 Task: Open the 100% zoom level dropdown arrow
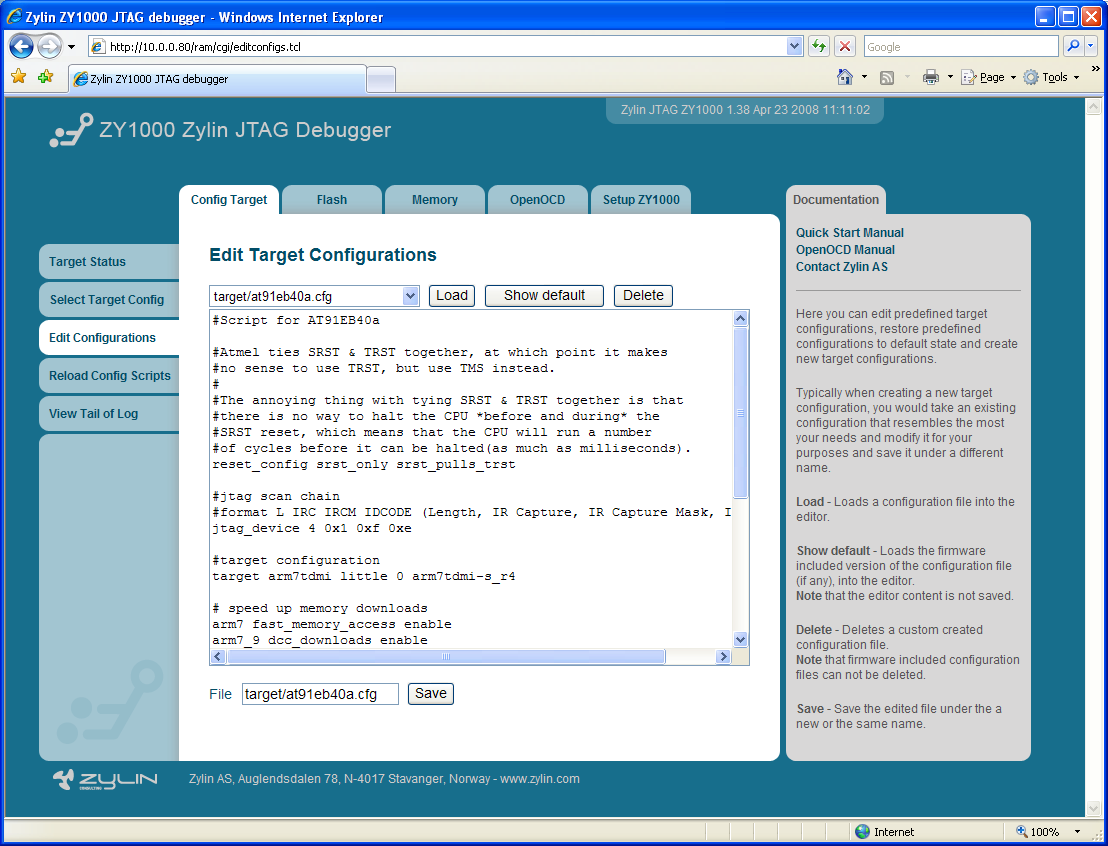[x=1078, y=832]
